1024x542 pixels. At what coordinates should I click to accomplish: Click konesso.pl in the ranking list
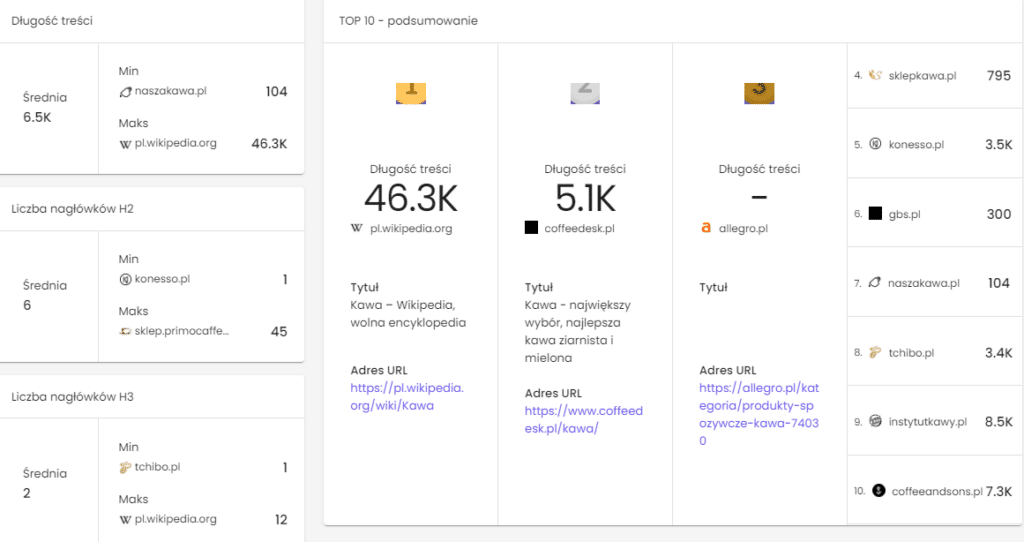916,144
